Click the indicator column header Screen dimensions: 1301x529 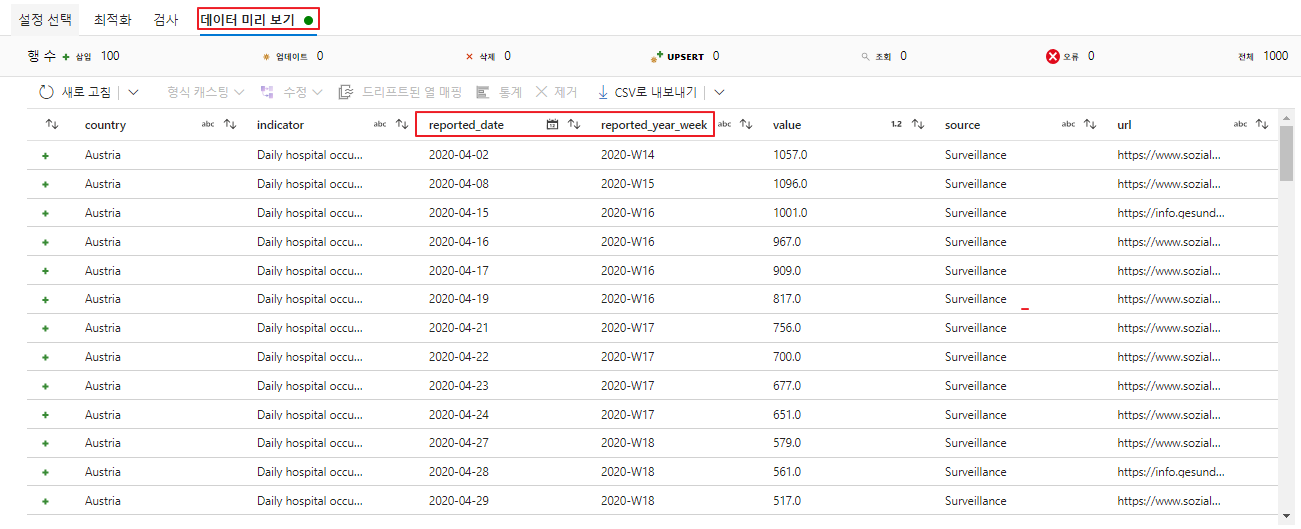pos(280,125)
